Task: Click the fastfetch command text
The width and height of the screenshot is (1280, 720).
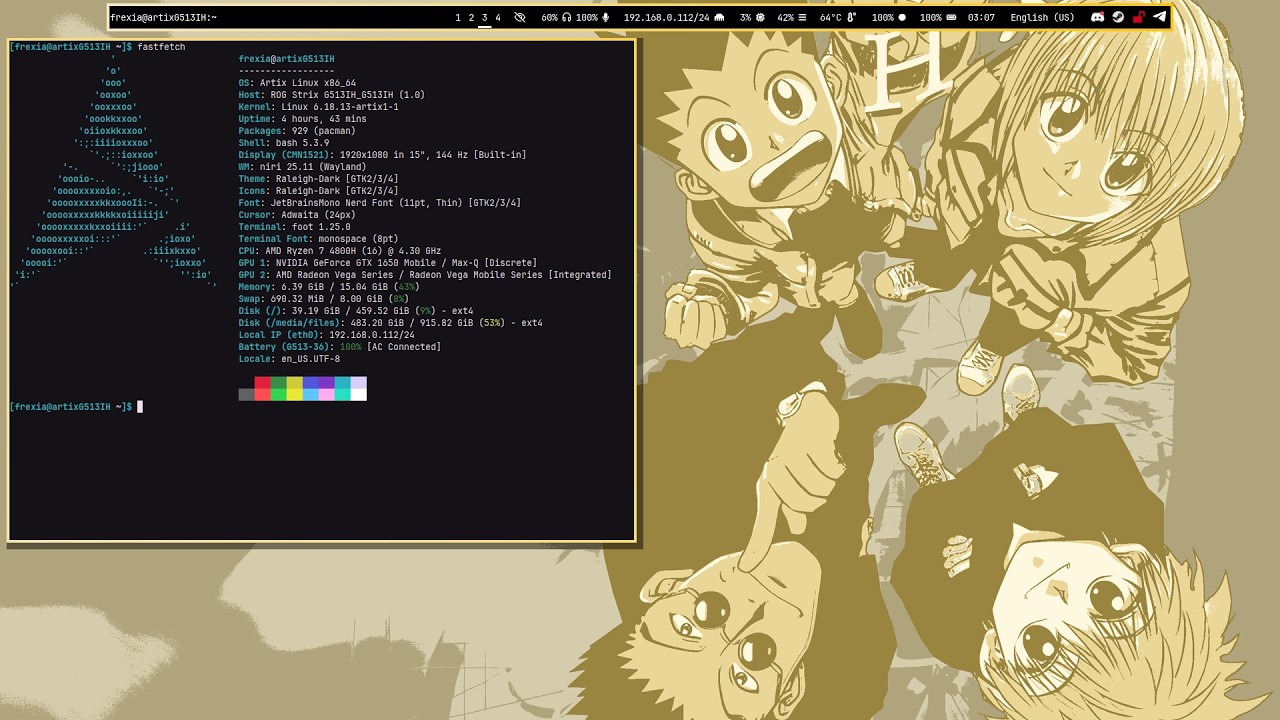Action: pyautogui.click(x=161, y=47)
